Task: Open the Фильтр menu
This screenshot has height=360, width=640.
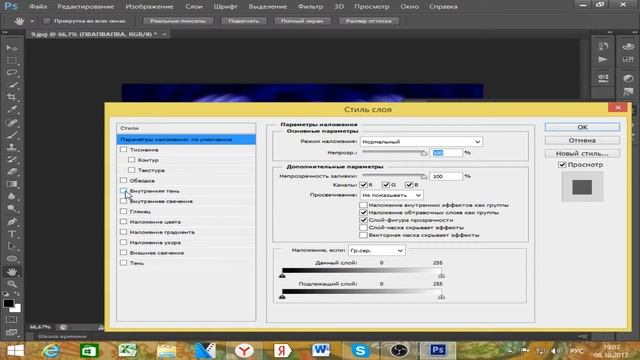Action: point(310,7)
